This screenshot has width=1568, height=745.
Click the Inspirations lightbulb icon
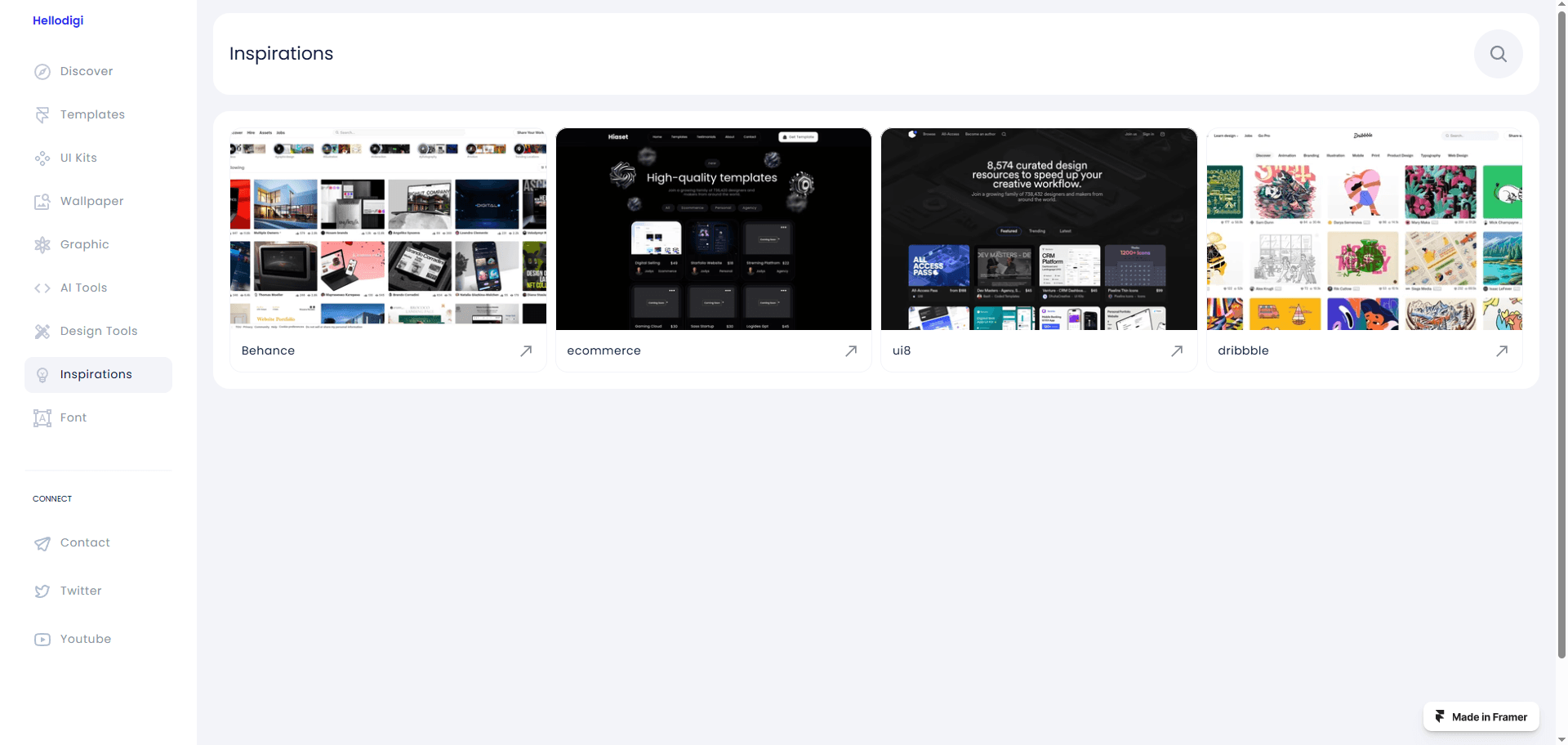click(x=42, y=375)
